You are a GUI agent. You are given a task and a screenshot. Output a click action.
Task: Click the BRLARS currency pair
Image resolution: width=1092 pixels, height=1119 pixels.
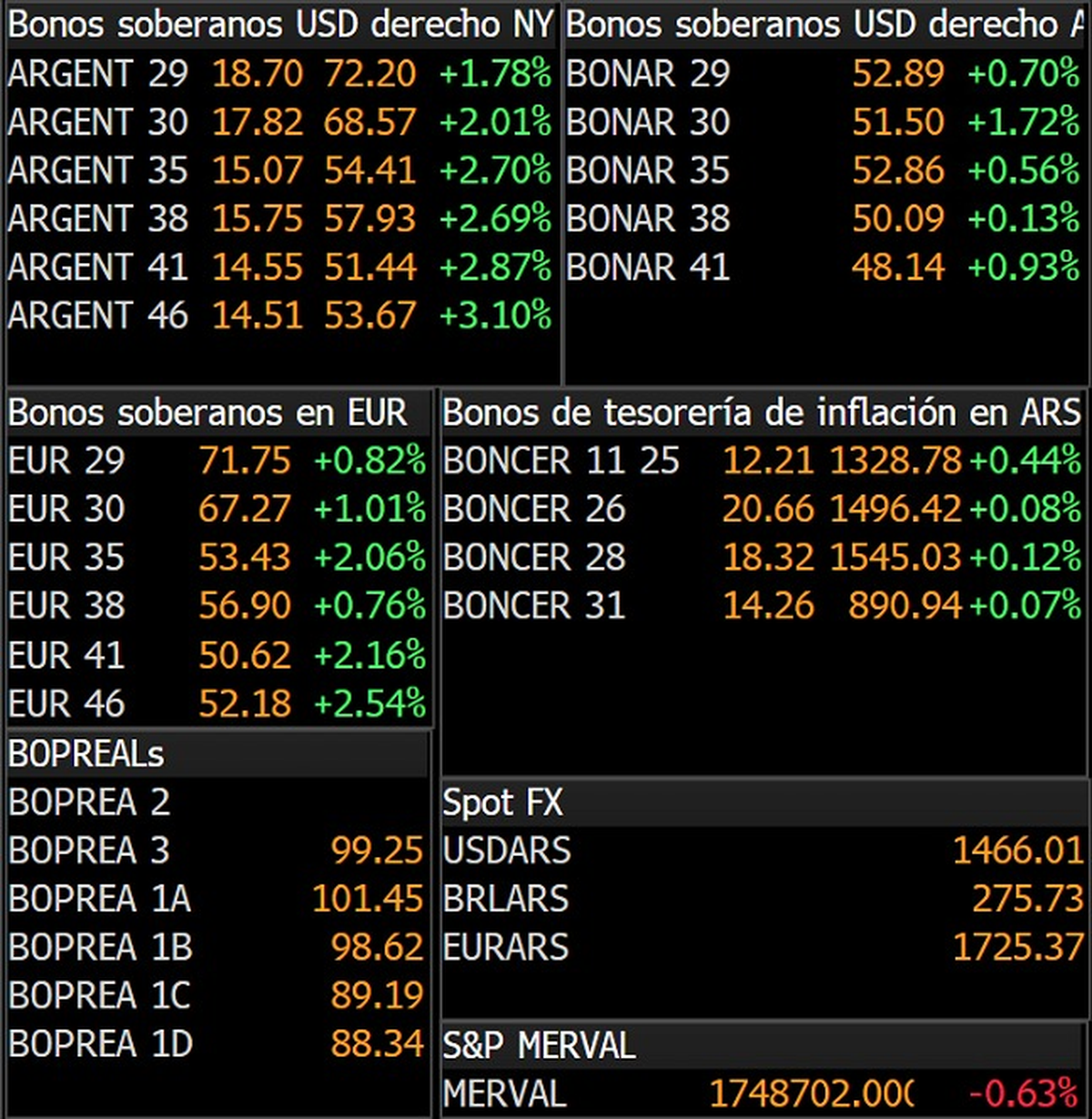[x=506, y=899]
